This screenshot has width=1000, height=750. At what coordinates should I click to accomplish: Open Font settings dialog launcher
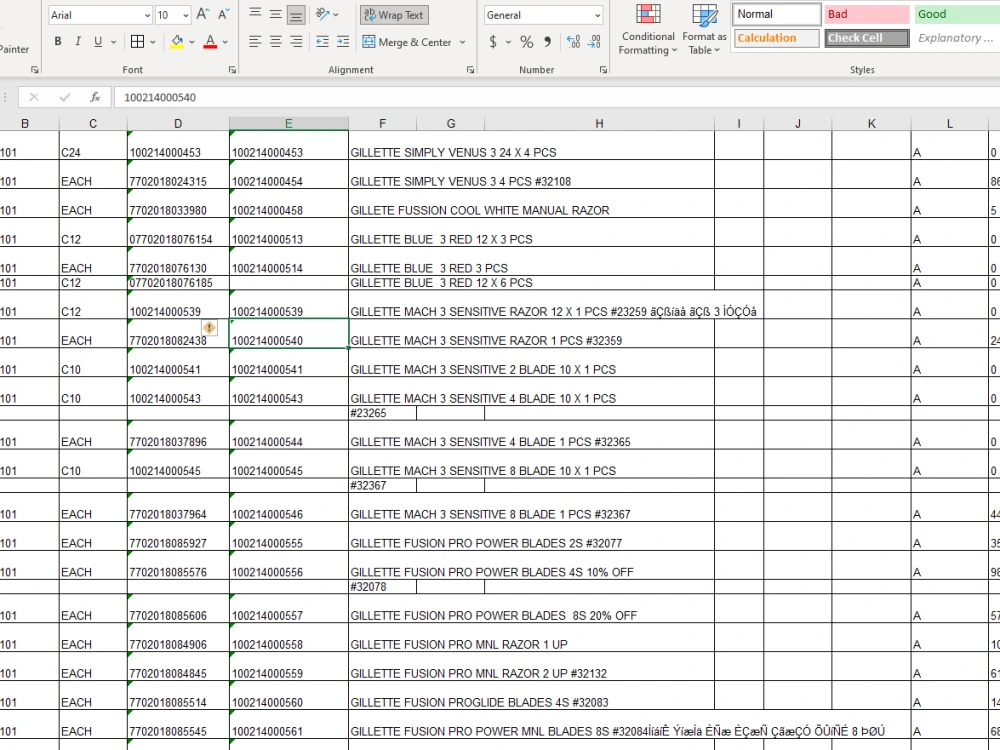232,70
